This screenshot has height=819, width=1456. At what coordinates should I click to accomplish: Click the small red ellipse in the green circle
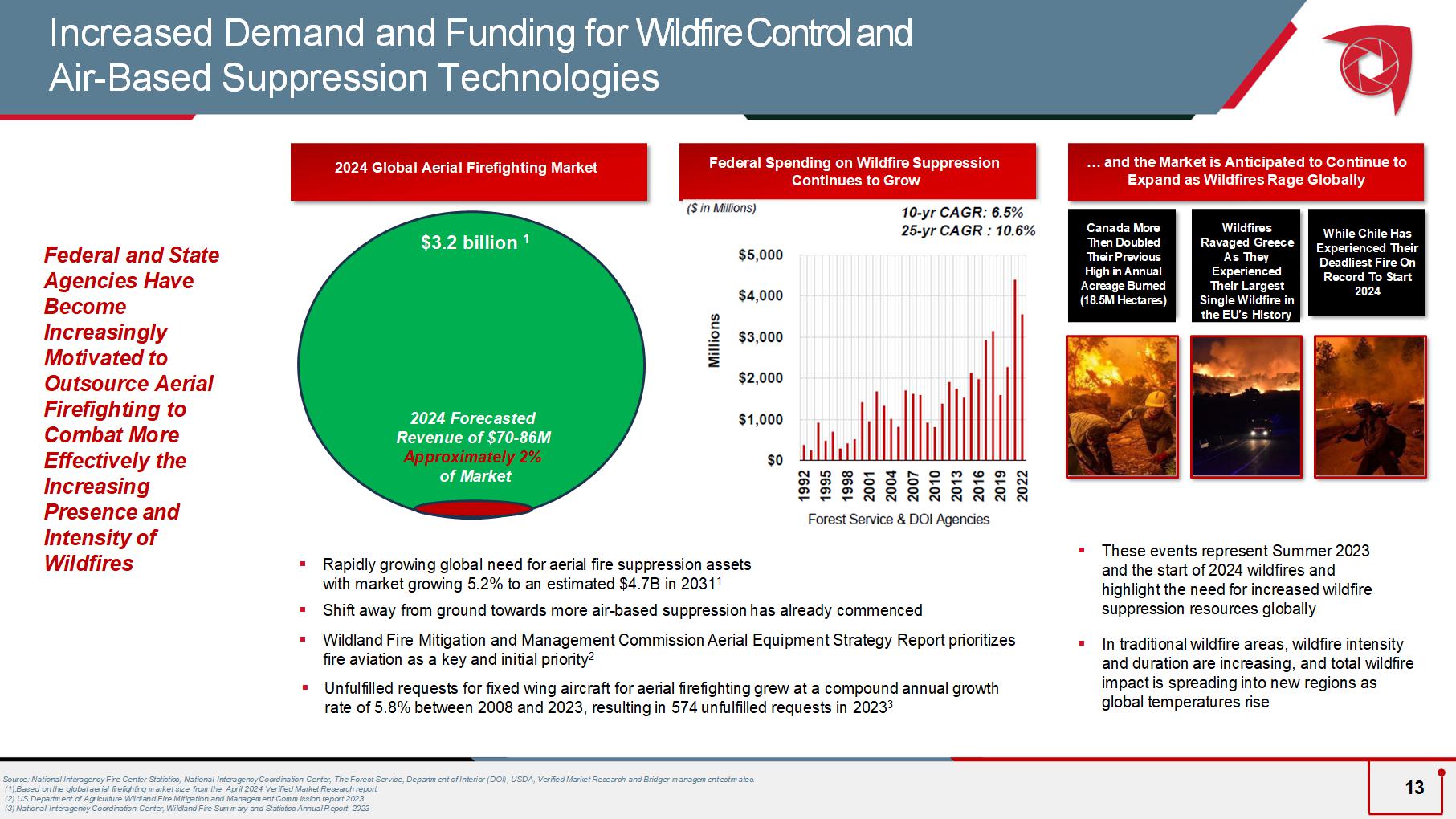pos(473,508)
